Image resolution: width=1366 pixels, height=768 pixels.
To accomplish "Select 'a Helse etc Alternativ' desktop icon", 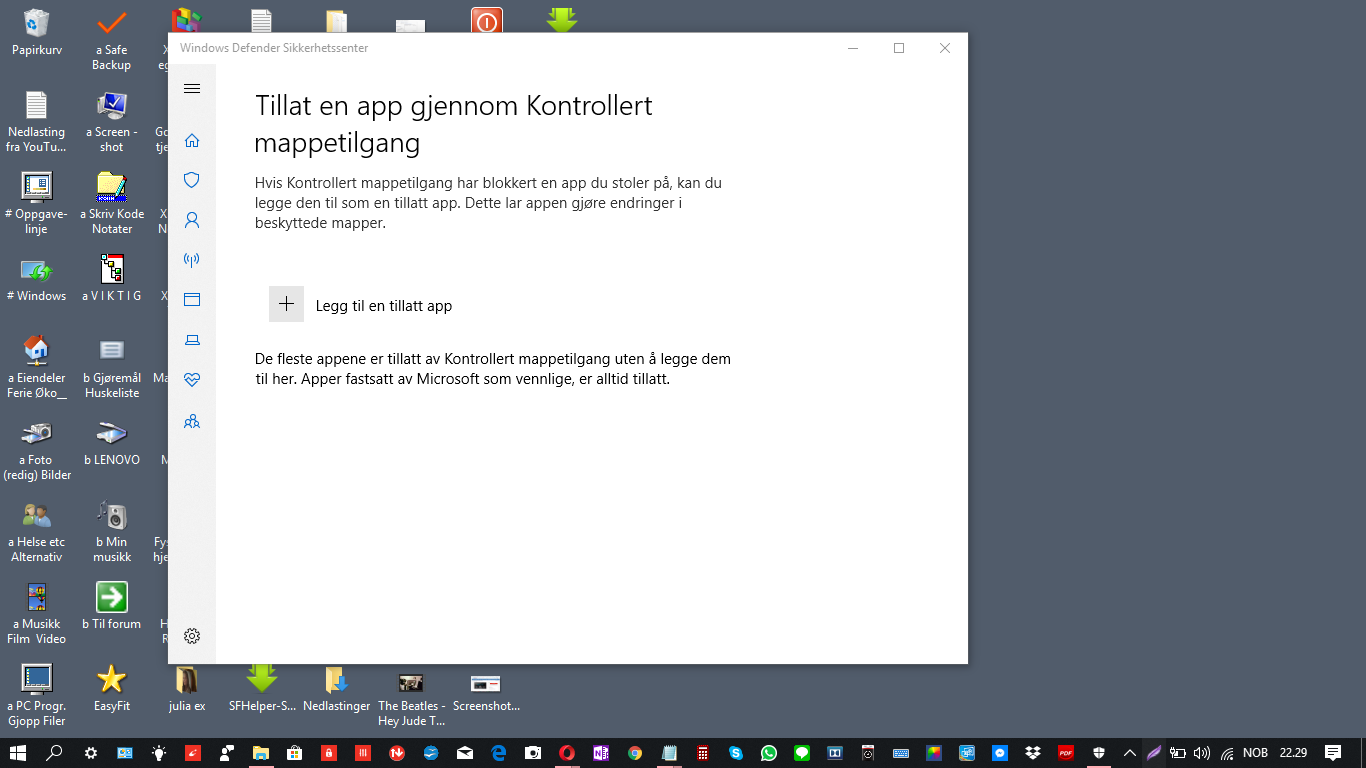I will coord(36,532).
